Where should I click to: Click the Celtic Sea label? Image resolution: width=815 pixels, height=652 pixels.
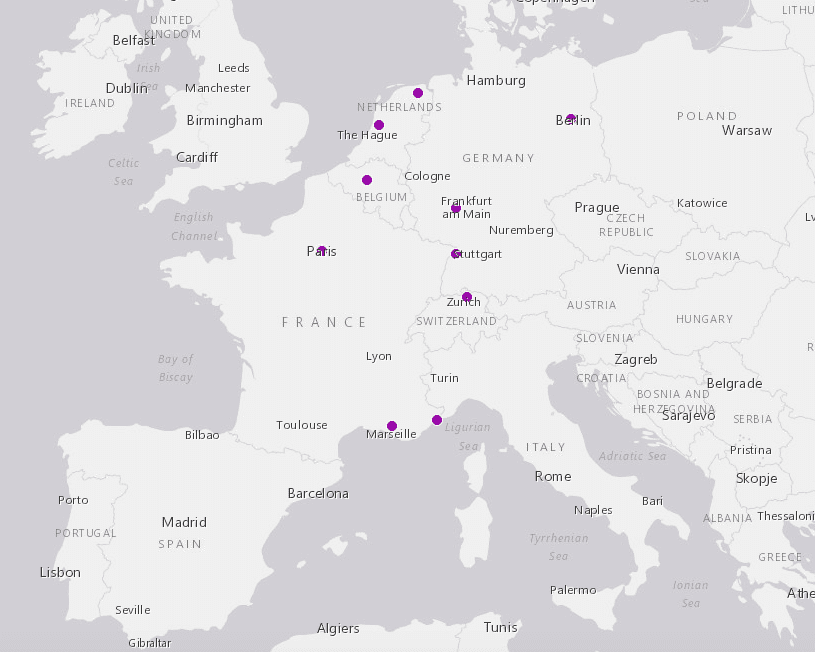pyautogui.click(x=123, y=172)
